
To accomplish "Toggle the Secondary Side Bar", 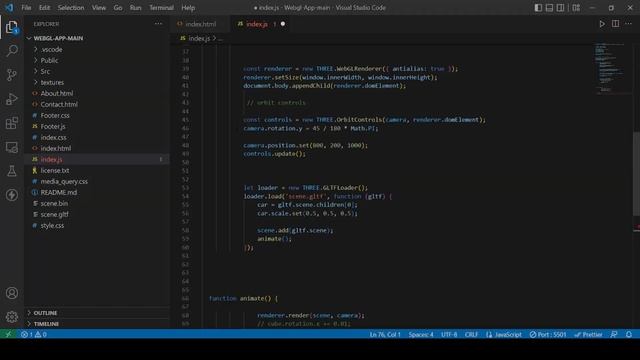I will point(560,8).
